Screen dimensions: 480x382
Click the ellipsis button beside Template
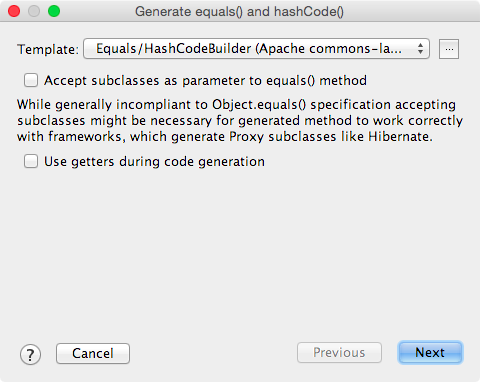[449, 49]
